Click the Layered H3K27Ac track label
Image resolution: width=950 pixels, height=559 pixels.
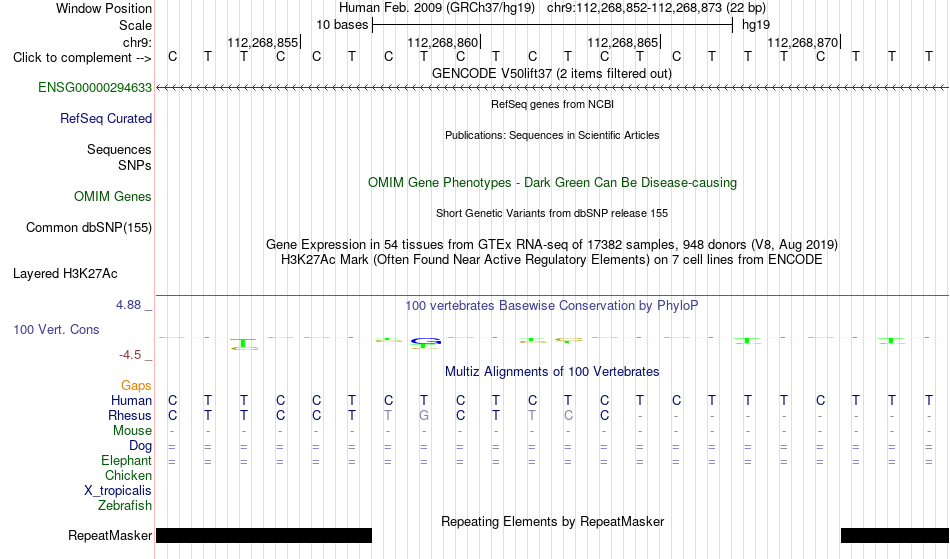[65, 274]
